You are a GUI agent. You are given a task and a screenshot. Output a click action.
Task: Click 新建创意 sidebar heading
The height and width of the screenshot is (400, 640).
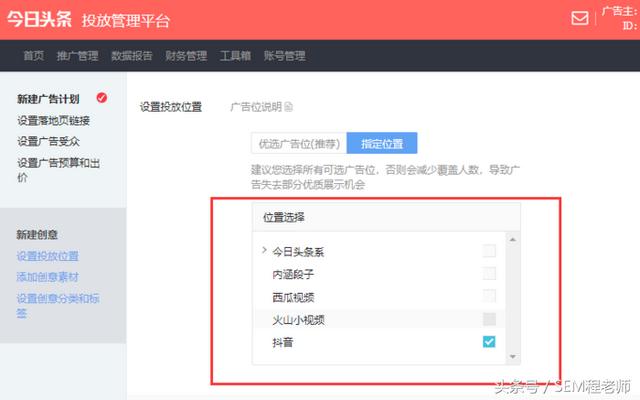[x=37, y=235]
